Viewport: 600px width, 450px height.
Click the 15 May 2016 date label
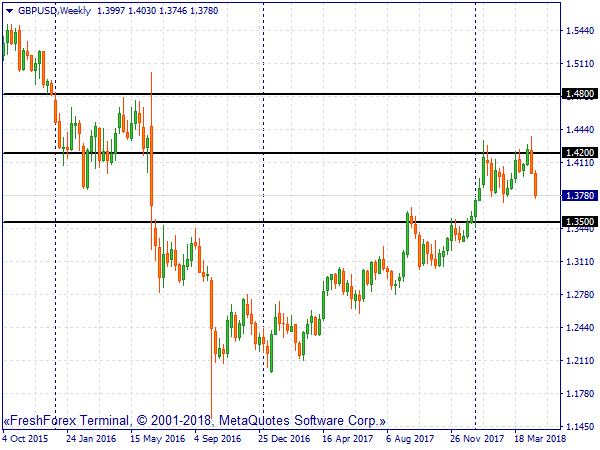point(157,439)
